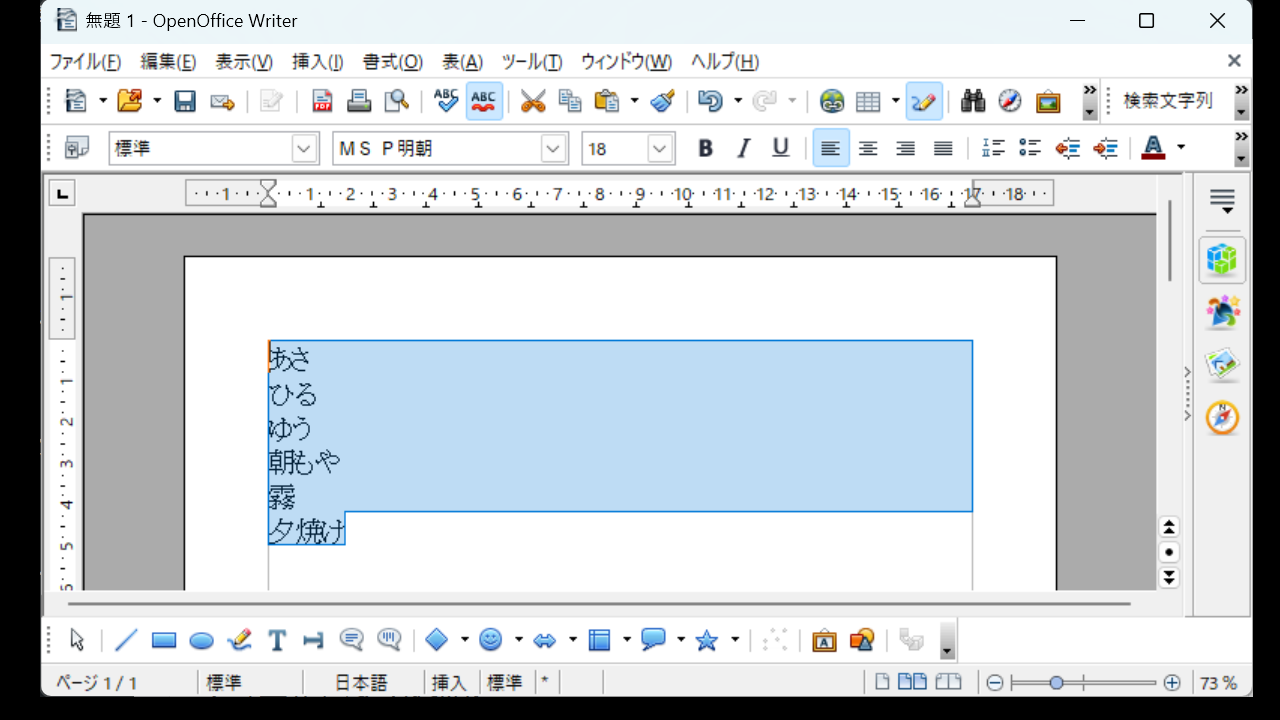
Task: Open the font size dropdown showing 18
Action: [659, 149]
